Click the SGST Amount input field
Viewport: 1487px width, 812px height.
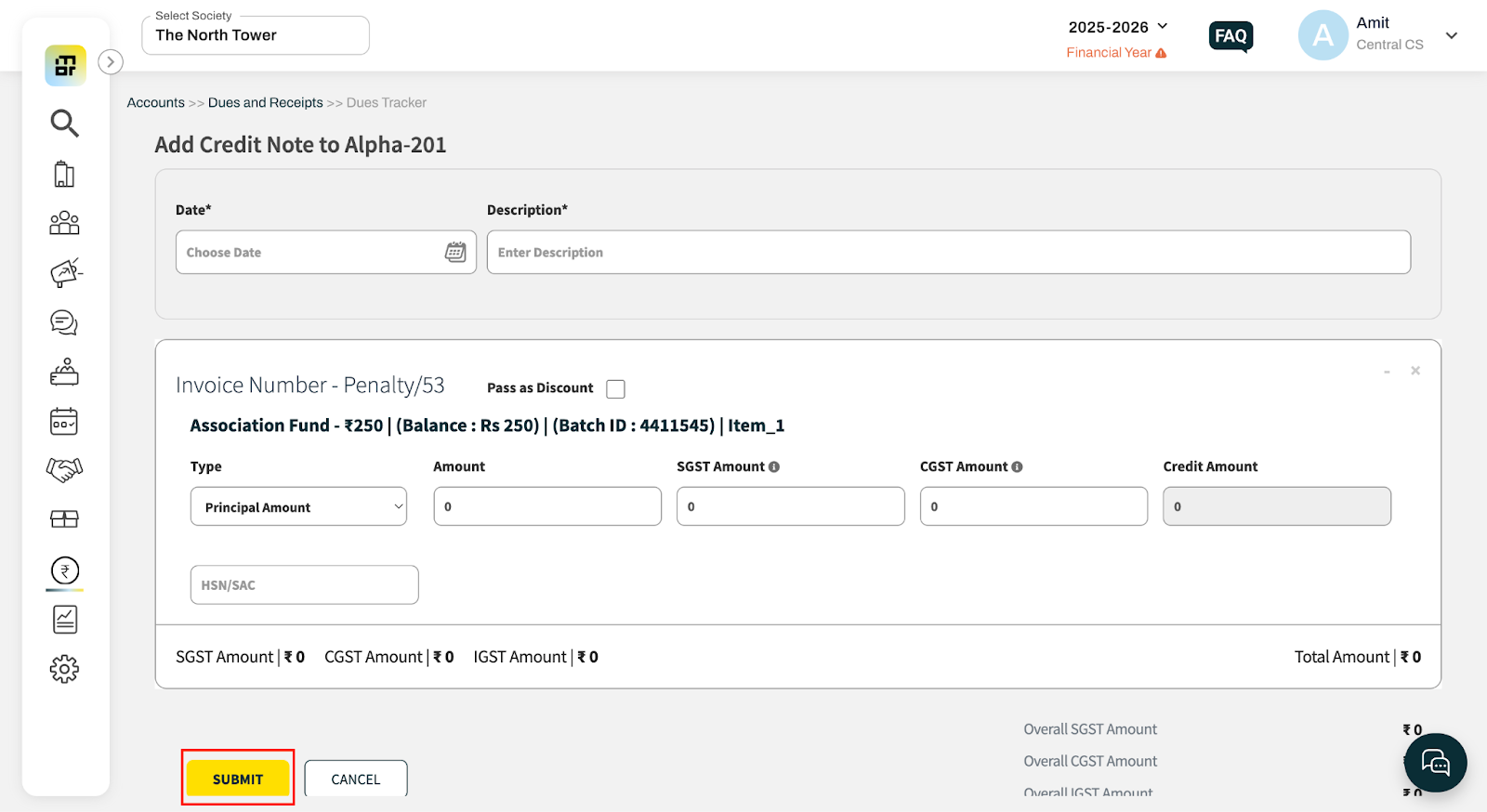coord(791,506)
